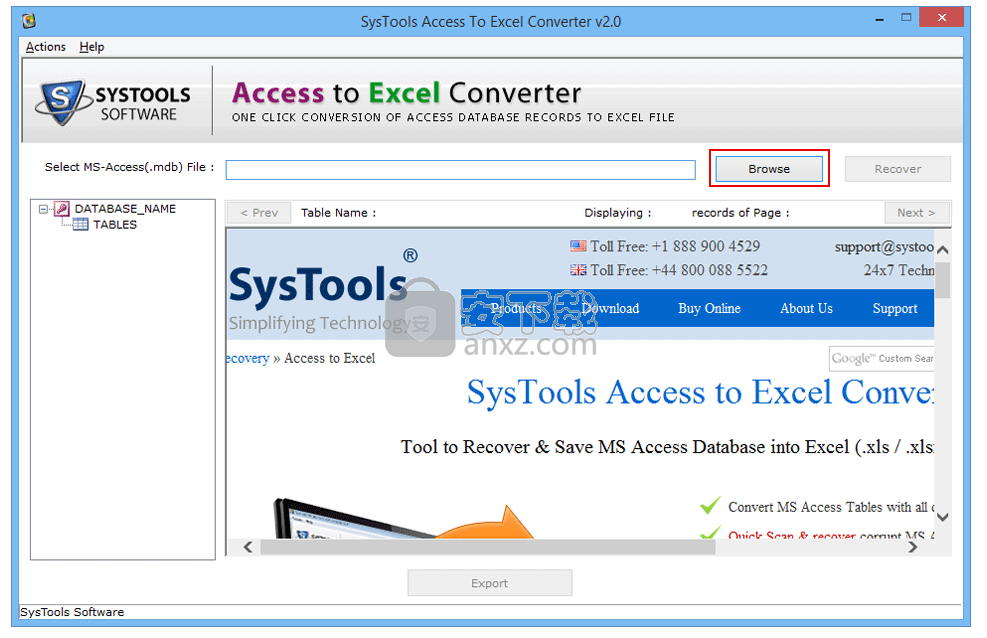Click the green checkmark beside Convert MS Access Tables
The image size is (987, 638).
point(710,505)
